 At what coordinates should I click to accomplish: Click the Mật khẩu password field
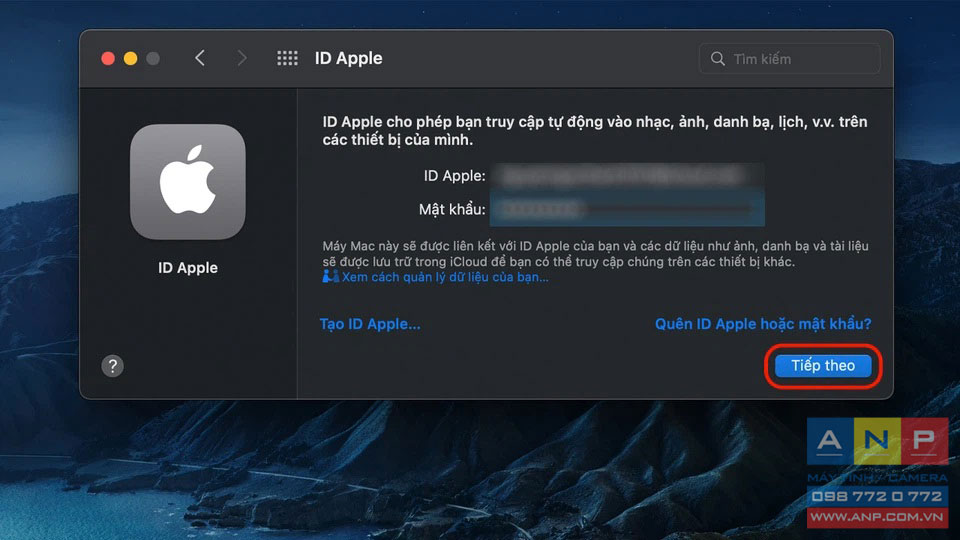coord(627,209)
